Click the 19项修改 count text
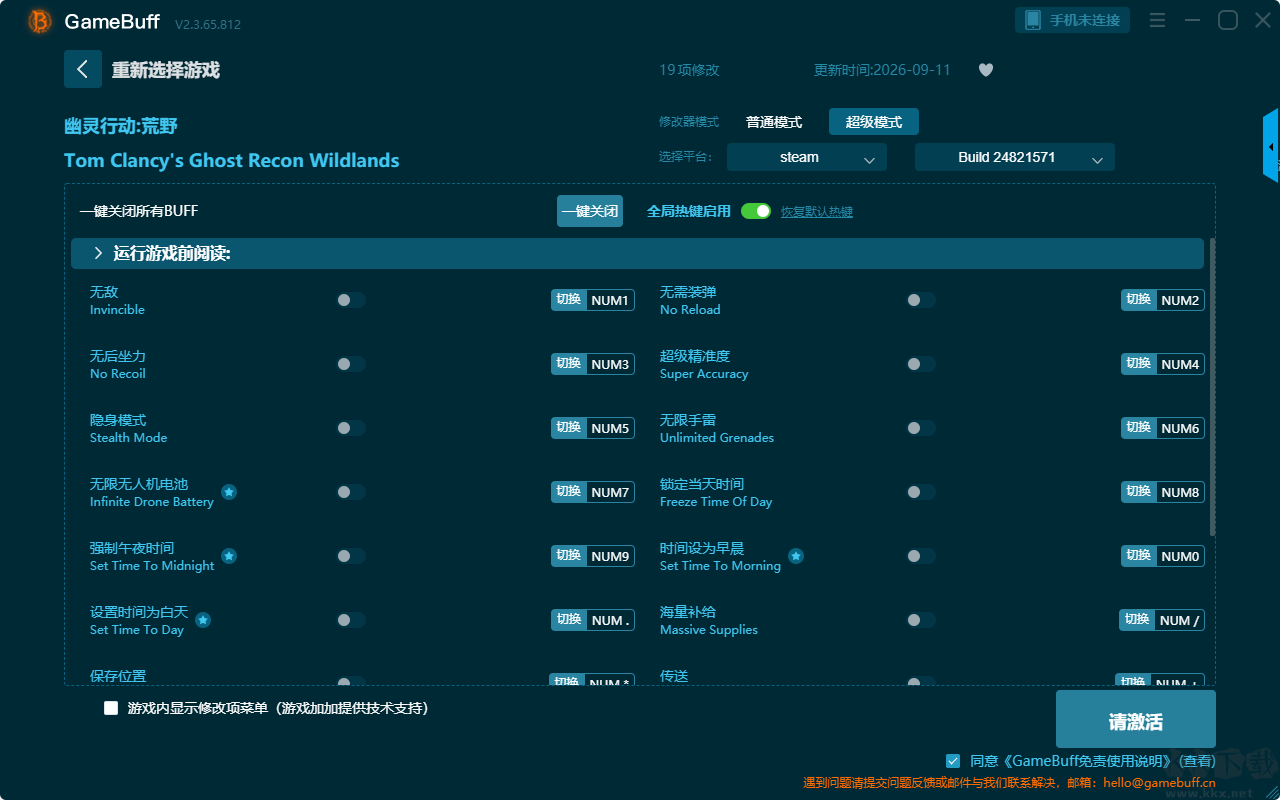 [689, 70]
